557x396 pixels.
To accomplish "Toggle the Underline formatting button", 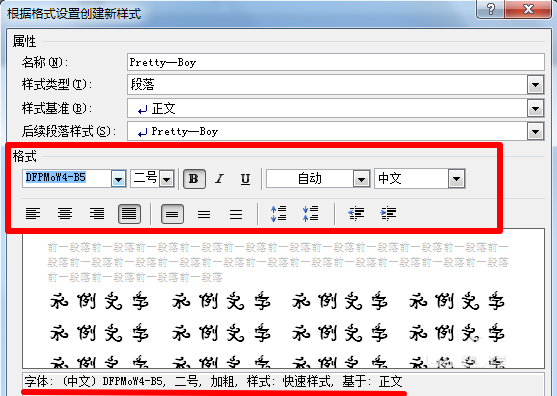I will (x=245, y=178).
